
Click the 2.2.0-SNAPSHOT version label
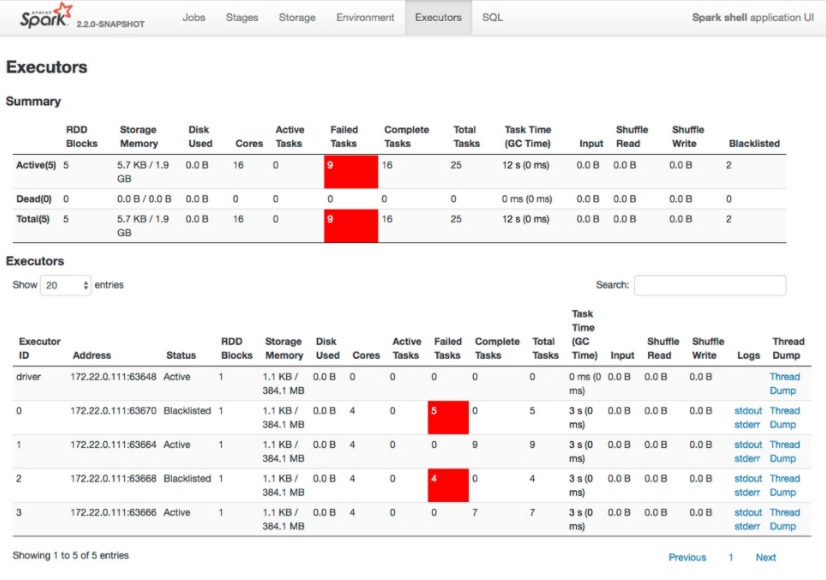pos(111,24)
